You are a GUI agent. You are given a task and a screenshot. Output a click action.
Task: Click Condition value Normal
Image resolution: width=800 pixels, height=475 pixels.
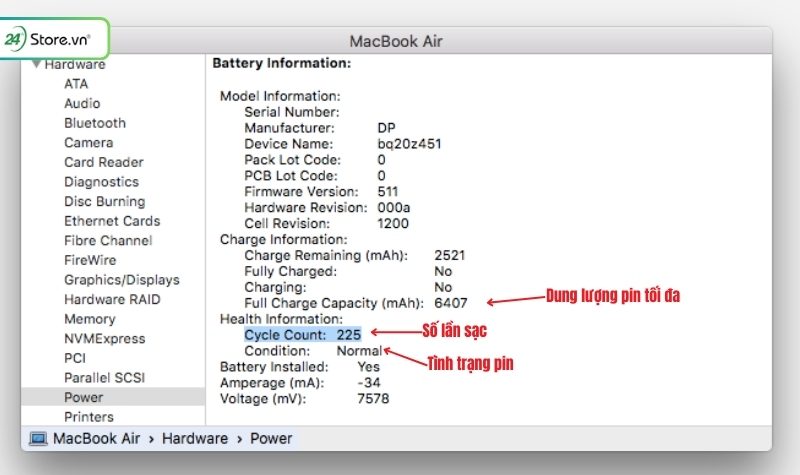(359, 351)
